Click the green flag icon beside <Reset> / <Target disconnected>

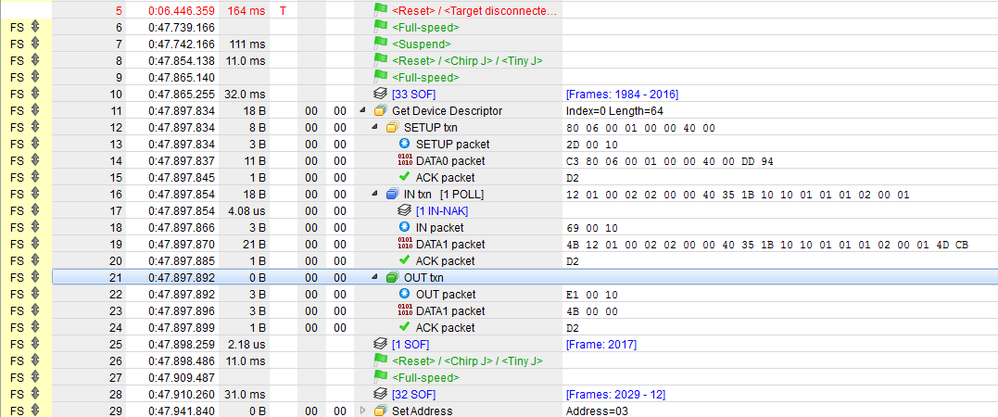pyautogui.click(x=380, y=10)
